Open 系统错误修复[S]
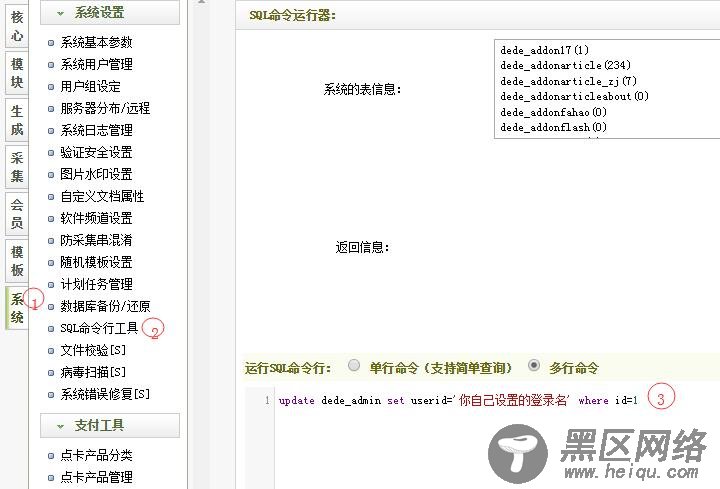The height and width of the screenshot is (489, 720). 105,394
